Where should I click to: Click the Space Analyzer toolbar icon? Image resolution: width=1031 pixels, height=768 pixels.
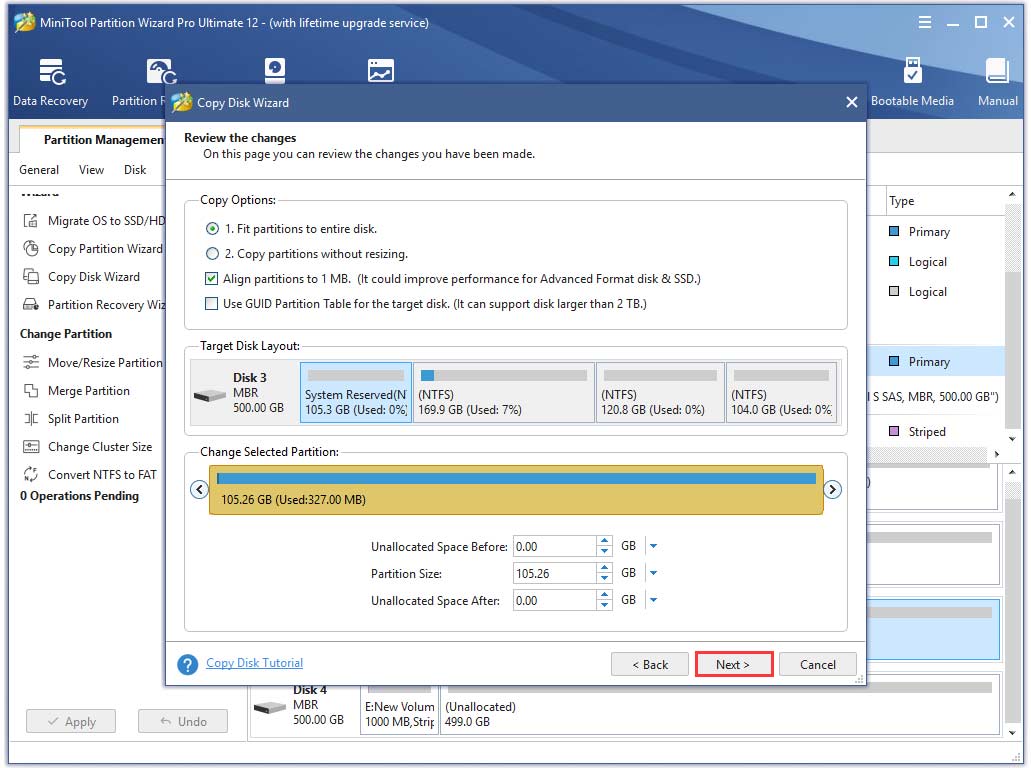point(381,71)
